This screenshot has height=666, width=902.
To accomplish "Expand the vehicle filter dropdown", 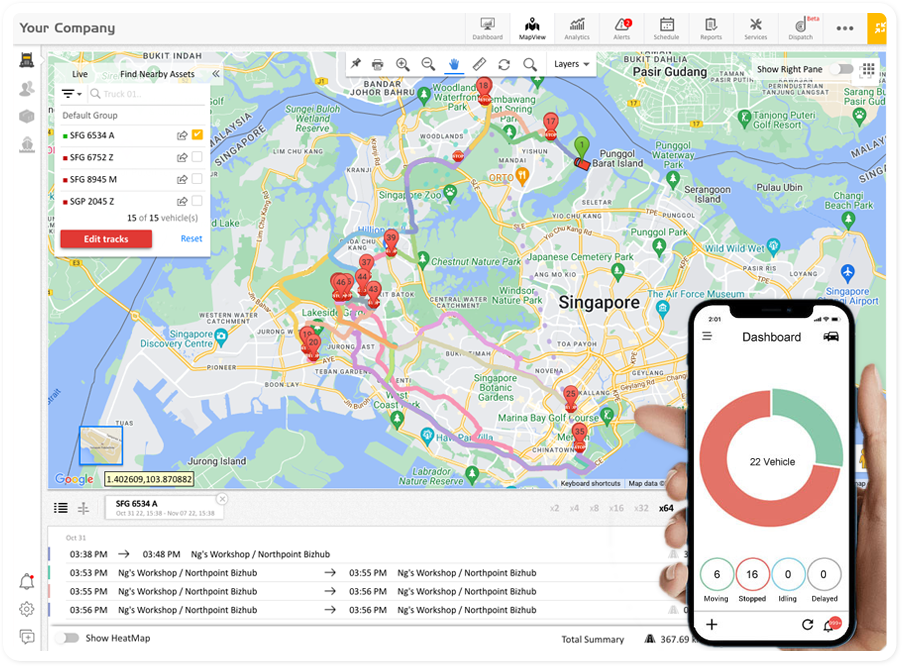I will (72, 94).
